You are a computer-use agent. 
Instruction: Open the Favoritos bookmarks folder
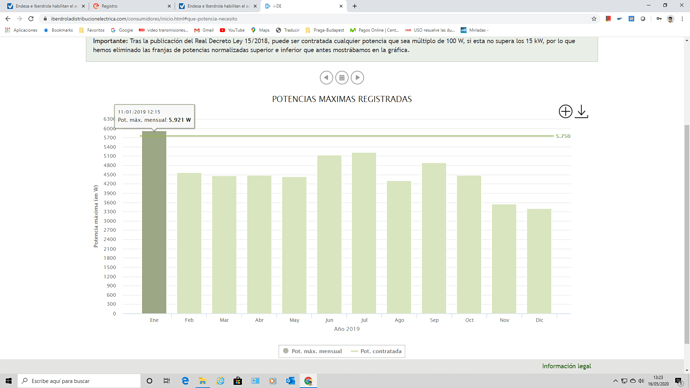coord(92,30)
